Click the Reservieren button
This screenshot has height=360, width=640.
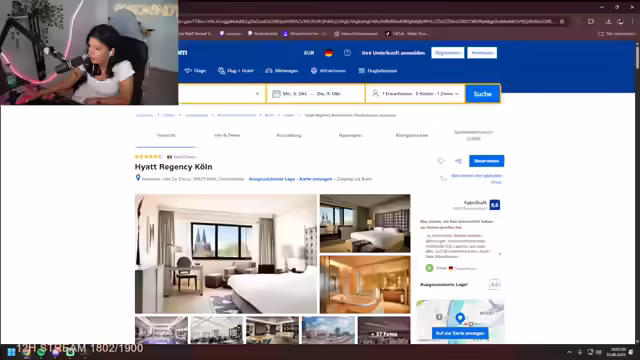[487, 161]
